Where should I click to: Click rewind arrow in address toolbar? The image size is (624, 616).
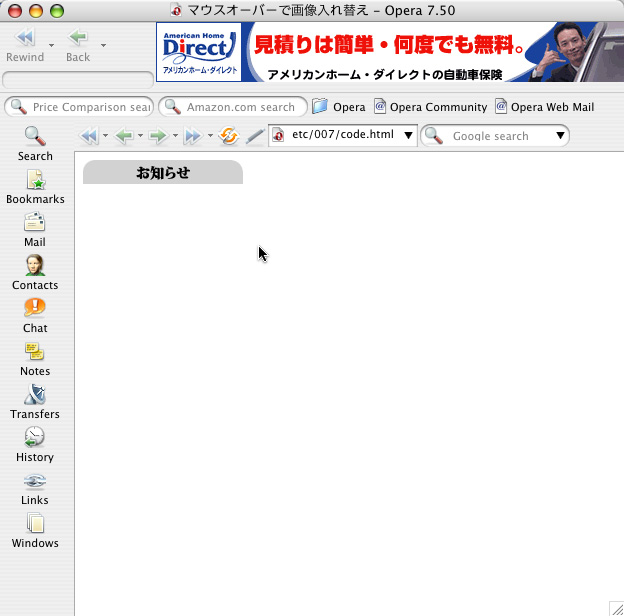[x=89, y=136]
